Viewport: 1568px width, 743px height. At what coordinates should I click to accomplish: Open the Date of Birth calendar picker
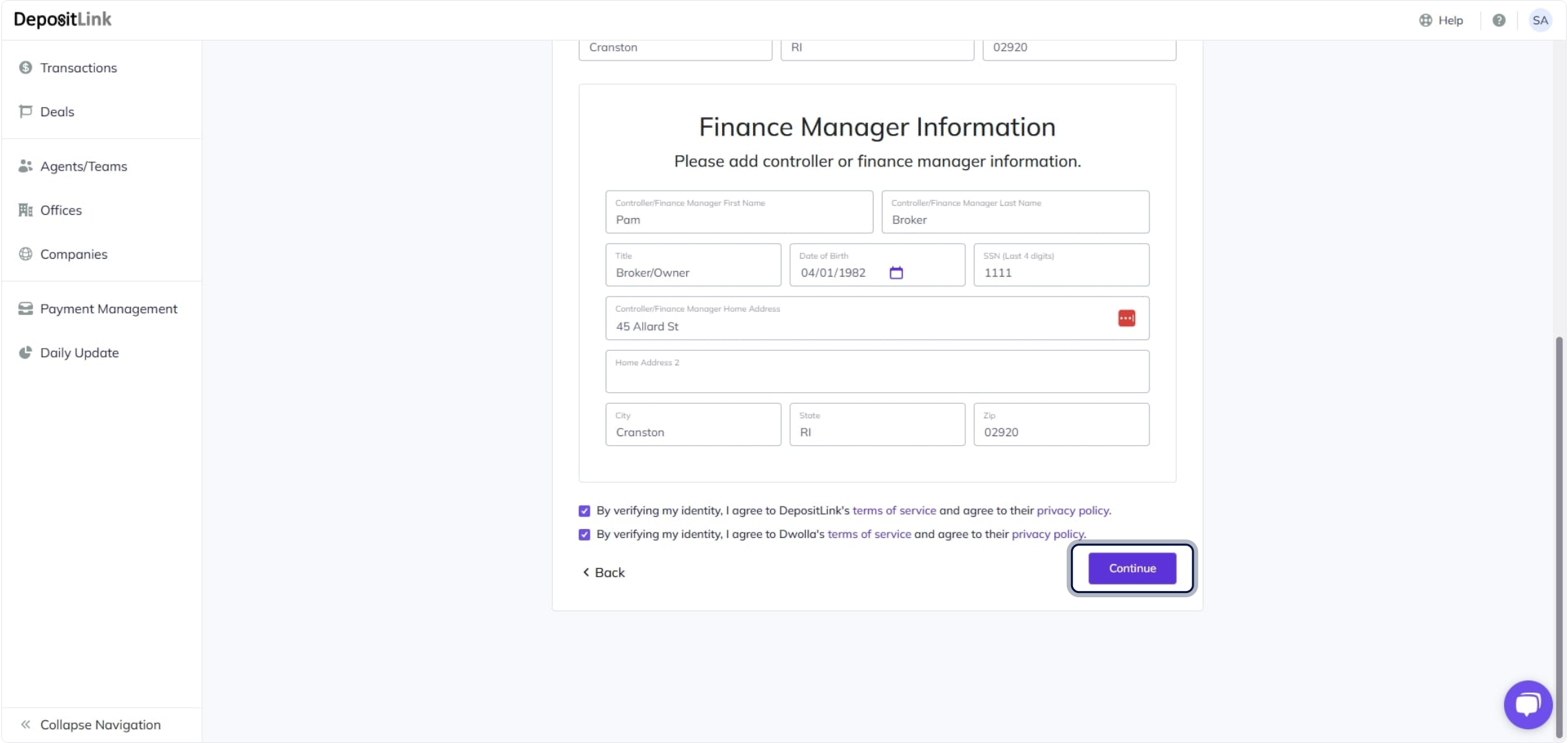[x=896, y=273]
